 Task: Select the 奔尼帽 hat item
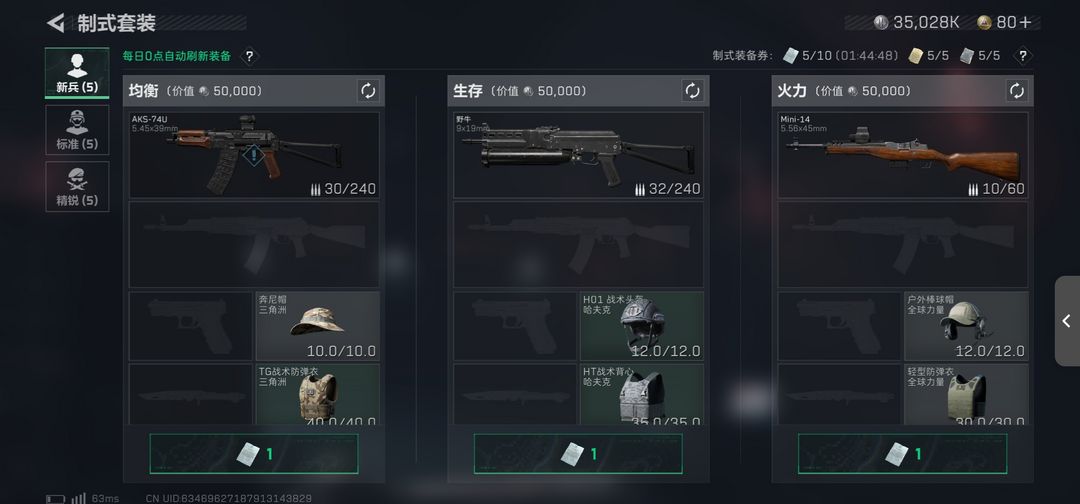pos(318,326)
